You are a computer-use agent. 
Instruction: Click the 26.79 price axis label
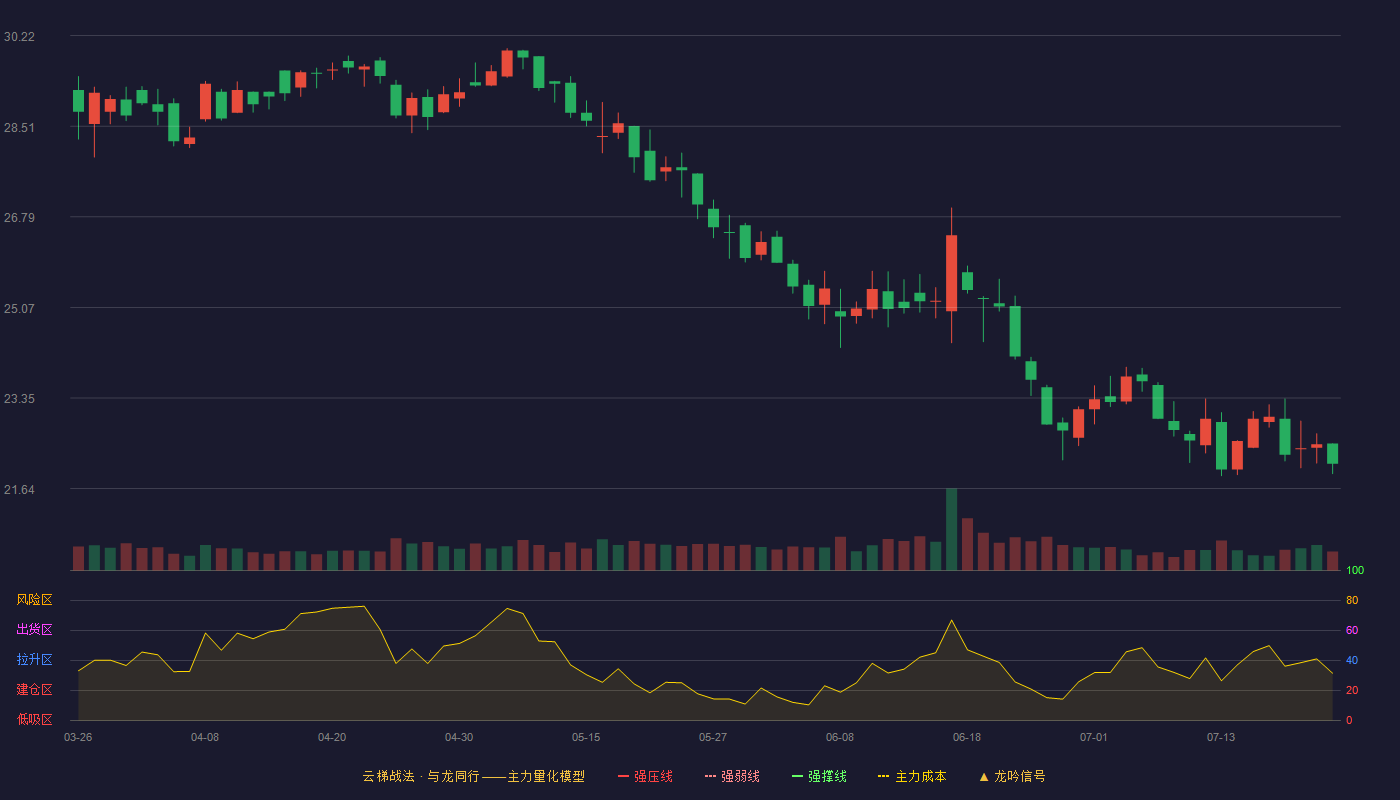click(19, 217)
